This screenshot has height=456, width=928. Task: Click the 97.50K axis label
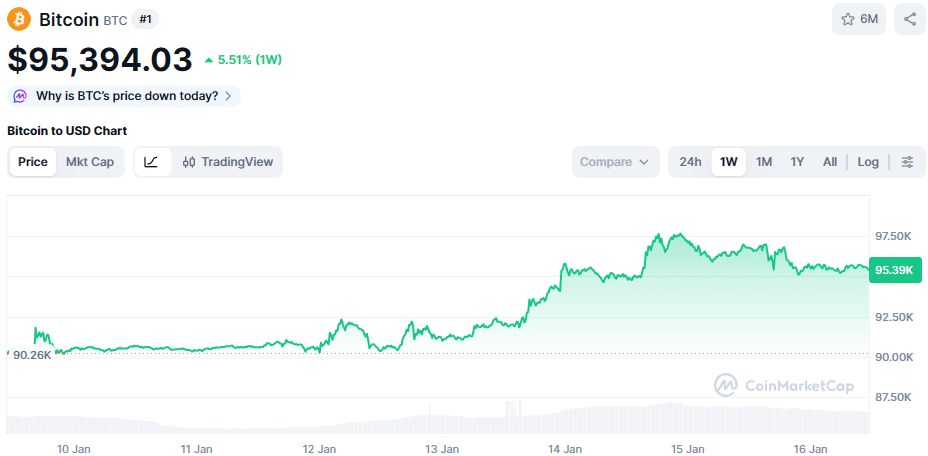(894, 236)
